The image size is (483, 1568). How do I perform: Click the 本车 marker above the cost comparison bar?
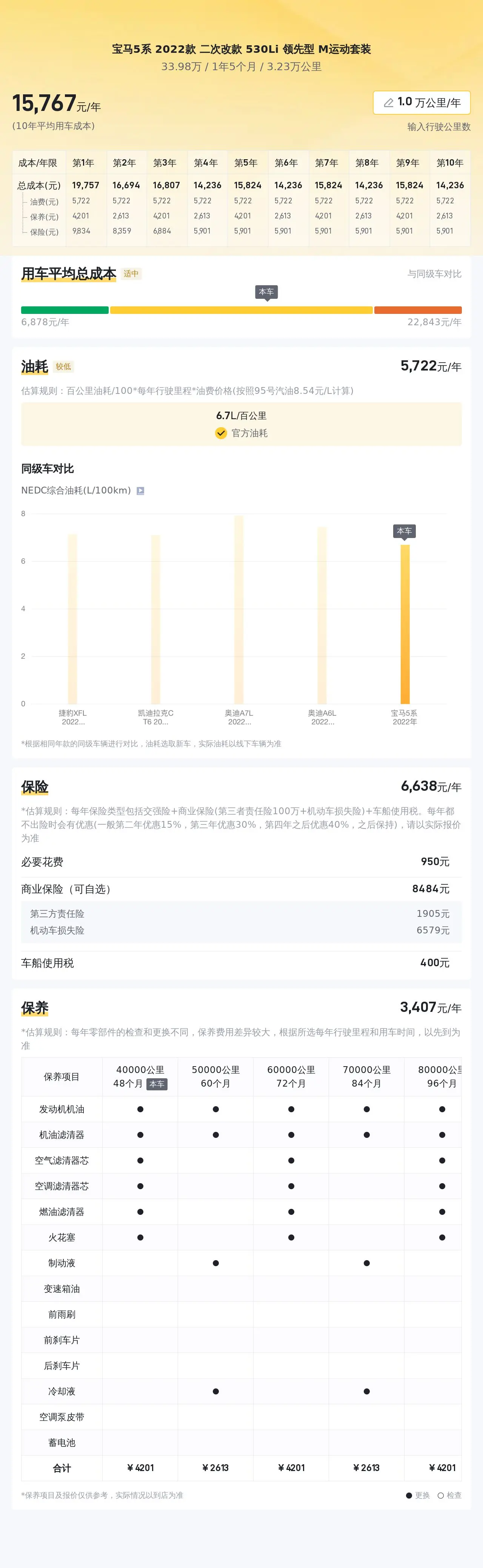[x=266, y=292]
